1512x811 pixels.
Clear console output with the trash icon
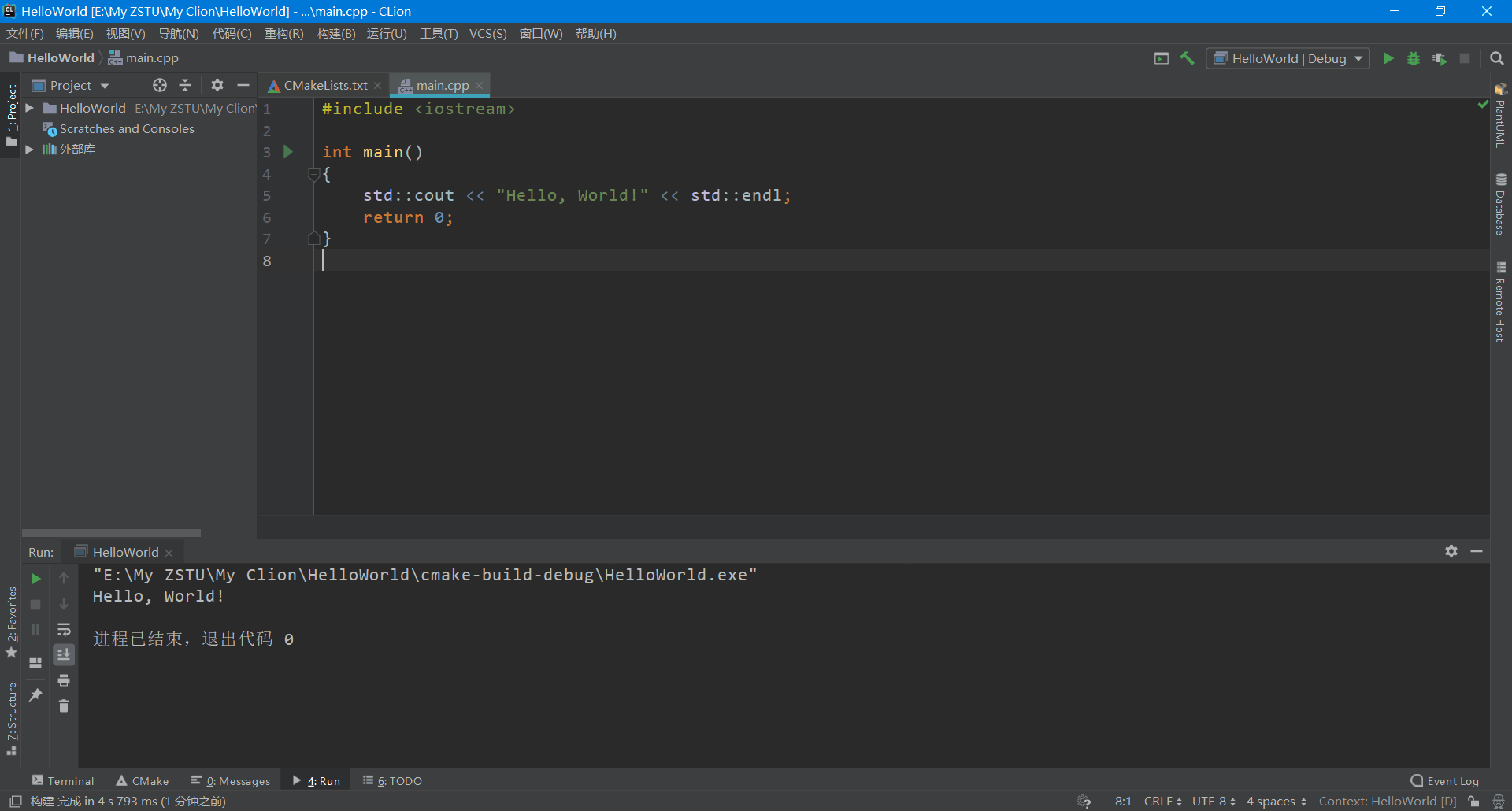(64, 706)
